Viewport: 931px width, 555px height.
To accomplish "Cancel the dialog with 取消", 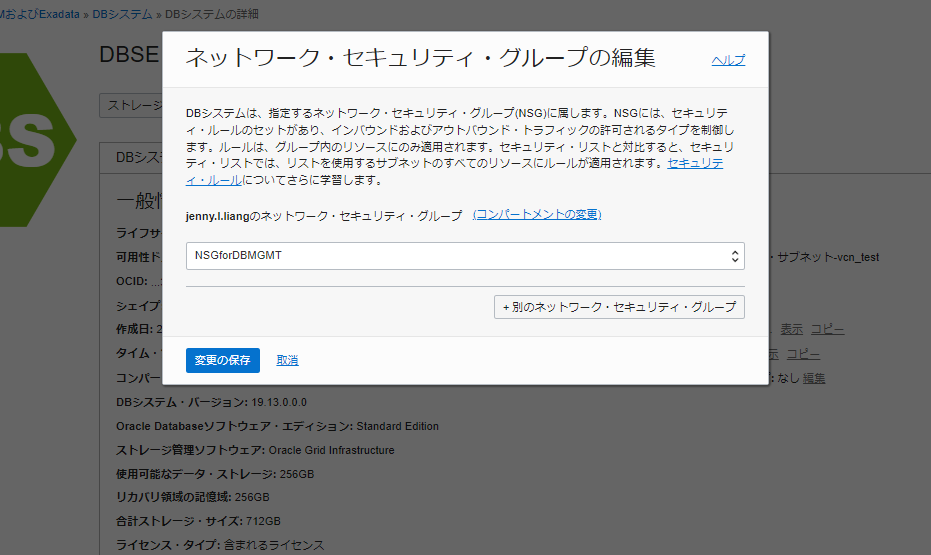I will pyautogui.click(x=287, y=360).
